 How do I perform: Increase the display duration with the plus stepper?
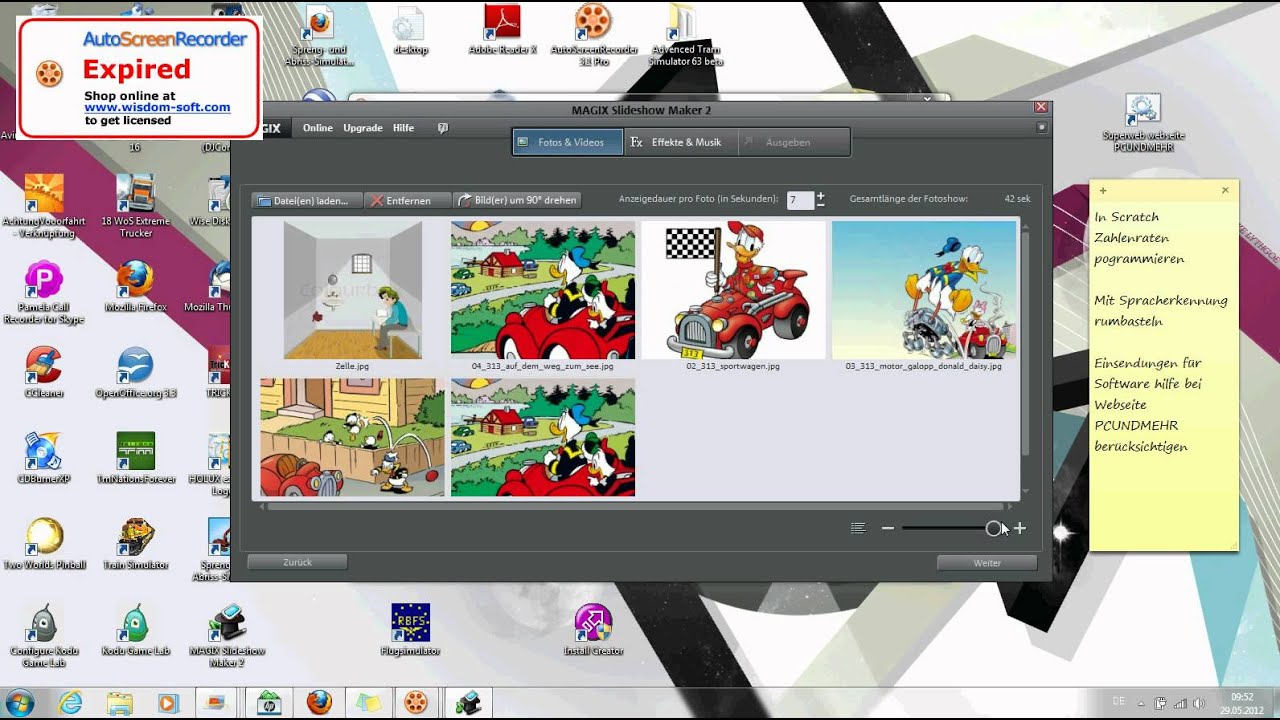click(821, 195)
